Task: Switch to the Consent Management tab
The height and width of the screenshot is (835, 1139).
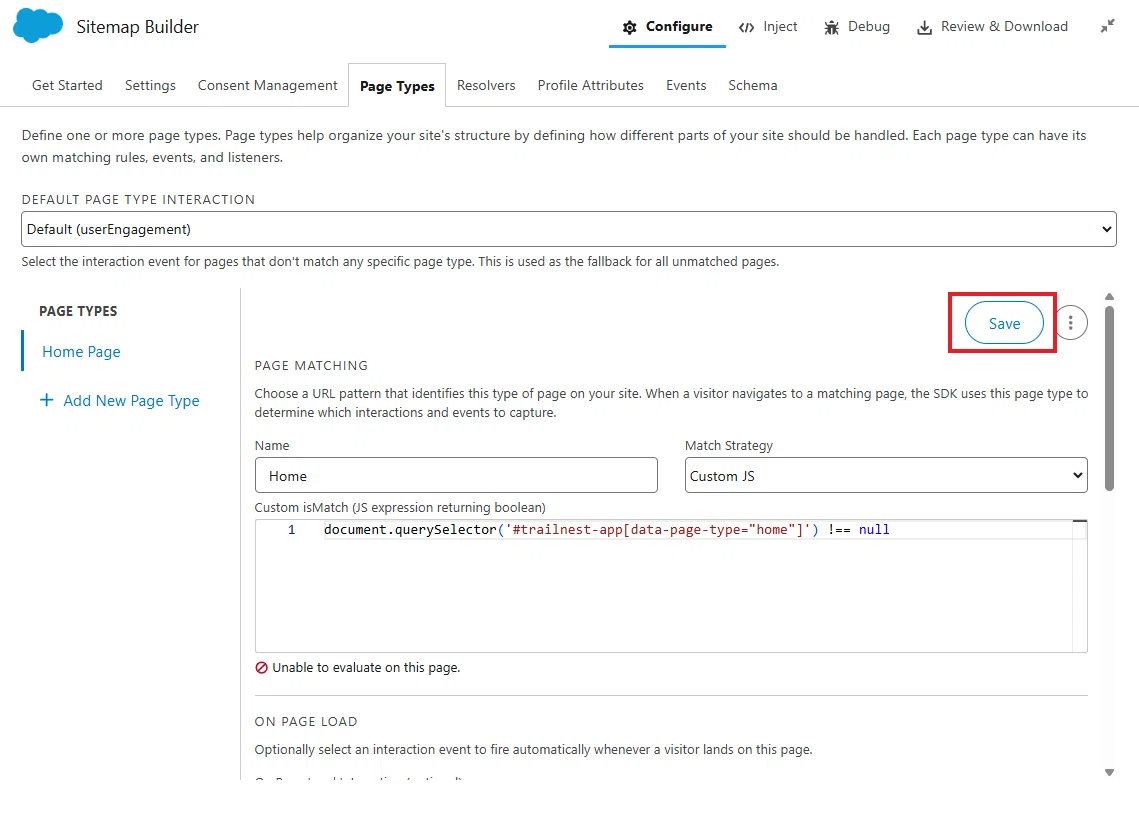Action: click(x=267, y=85)
